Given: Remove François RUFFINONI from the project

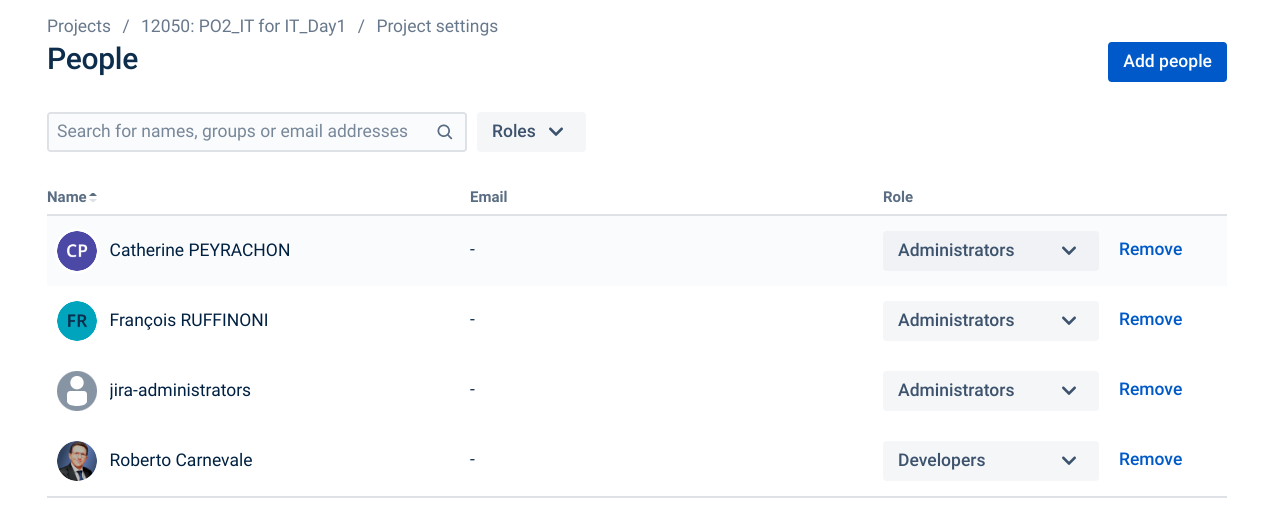Looking at the screenshot, I should [x=1150, y=320].
